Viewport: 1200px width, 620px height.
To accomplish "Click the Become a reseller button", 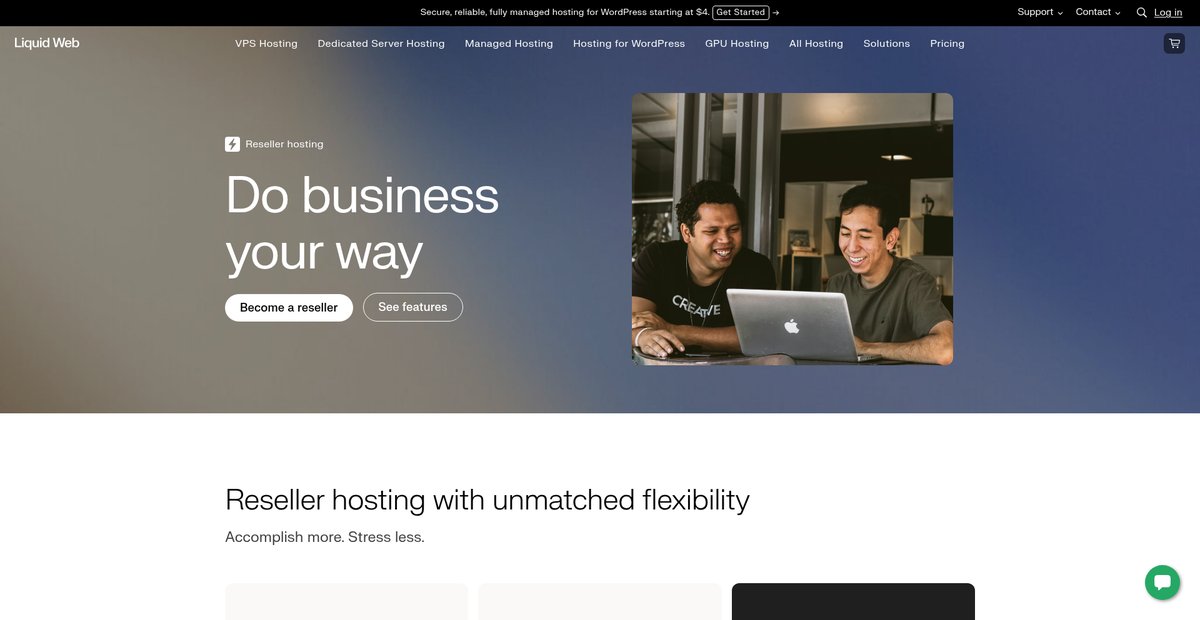I will [289, 307].
